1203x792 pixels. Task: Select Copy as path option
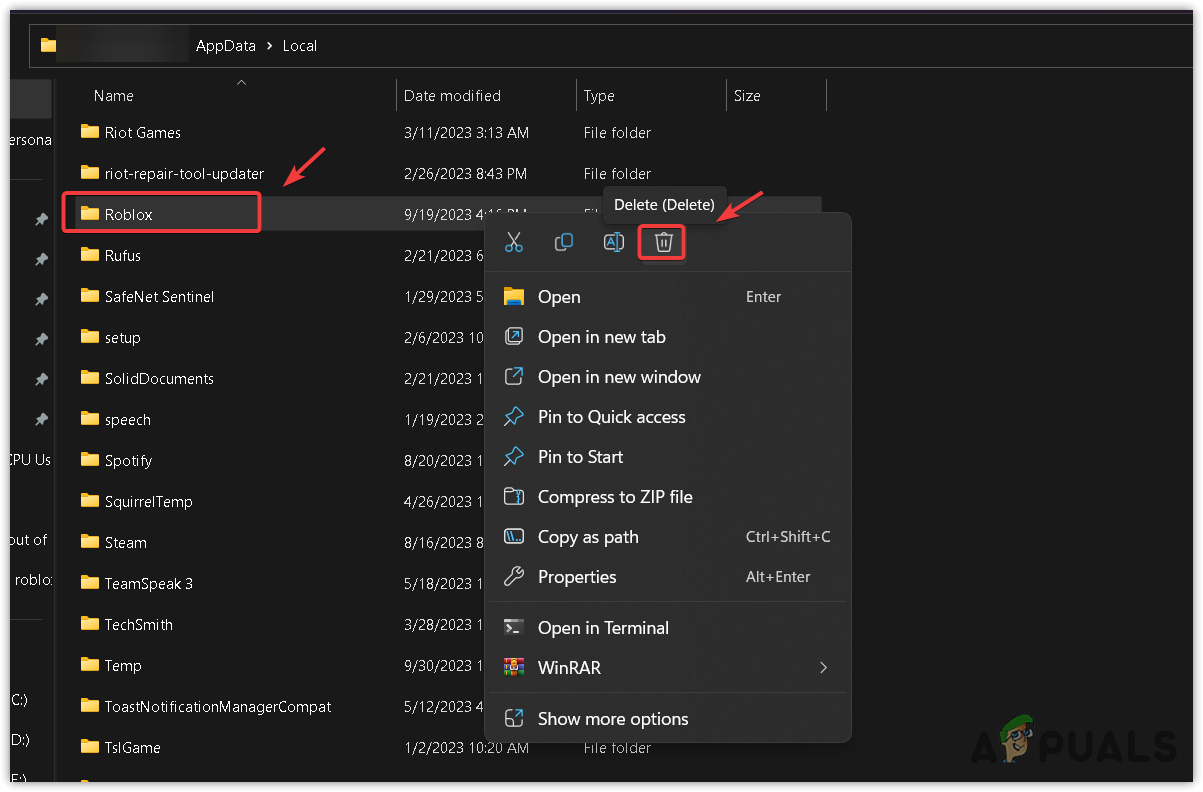tap(588, 537)
